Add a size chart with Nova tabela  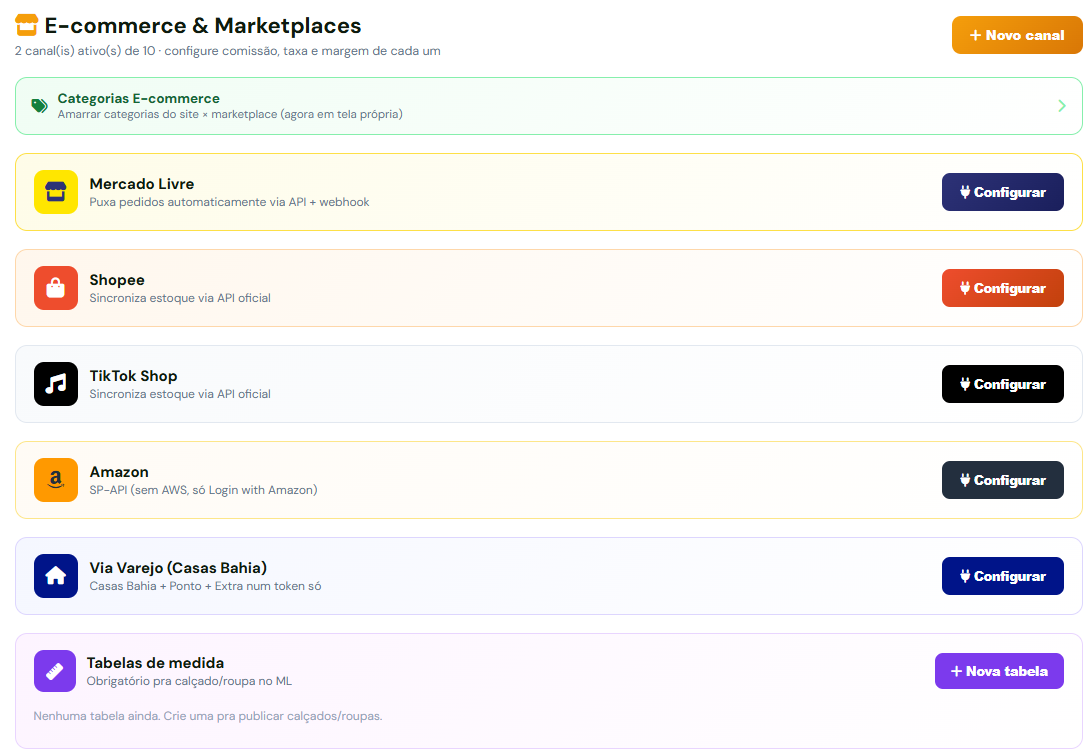(999, 671)
